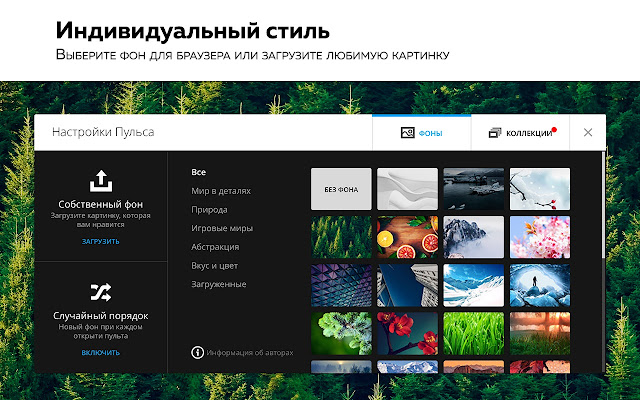Select the БЕЗ ФОНА option

click(x=341, y=189)
